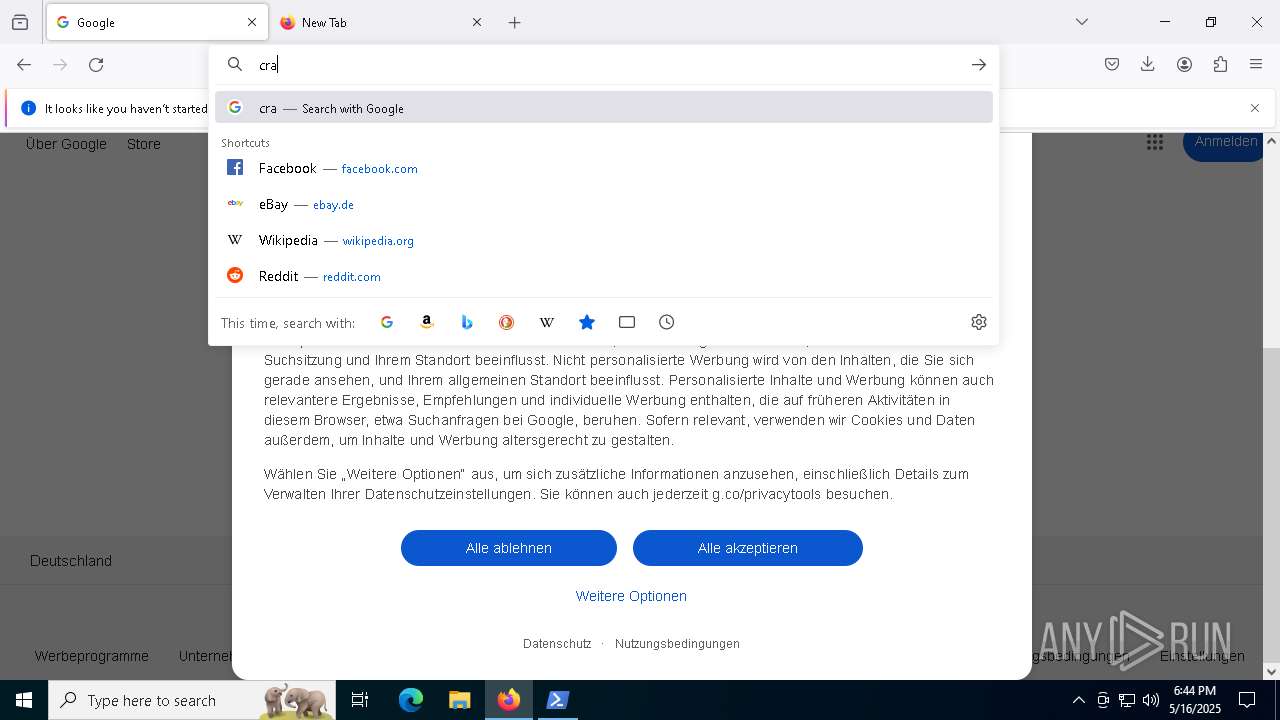Open the volume tray icon
Screen dimensions: 1280x720
click(1151, 700)
